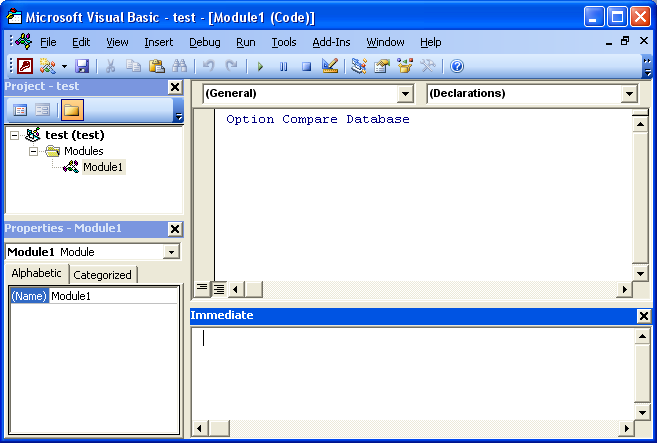The image size is (657, 443).
Task: Open Project panel toolbar options arrow
Action: tap(178, 110)
